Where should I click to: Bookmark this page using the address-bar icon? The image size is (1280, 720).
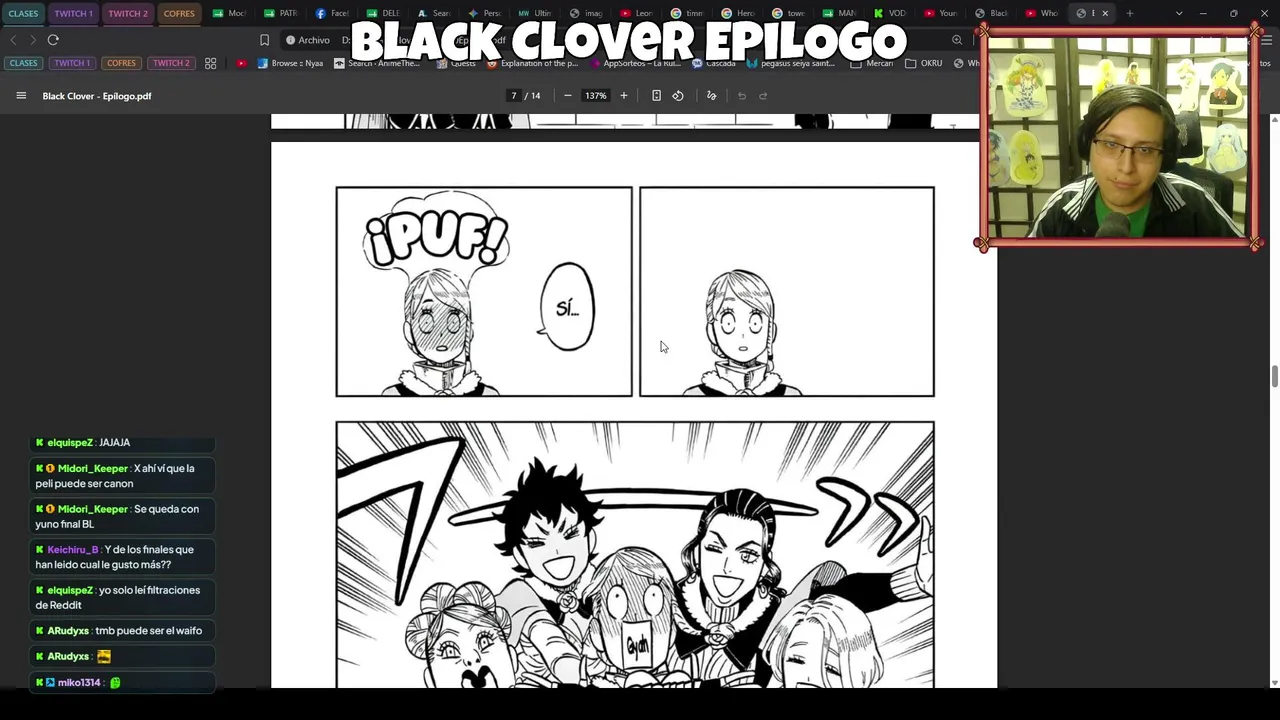pos(264,40)
